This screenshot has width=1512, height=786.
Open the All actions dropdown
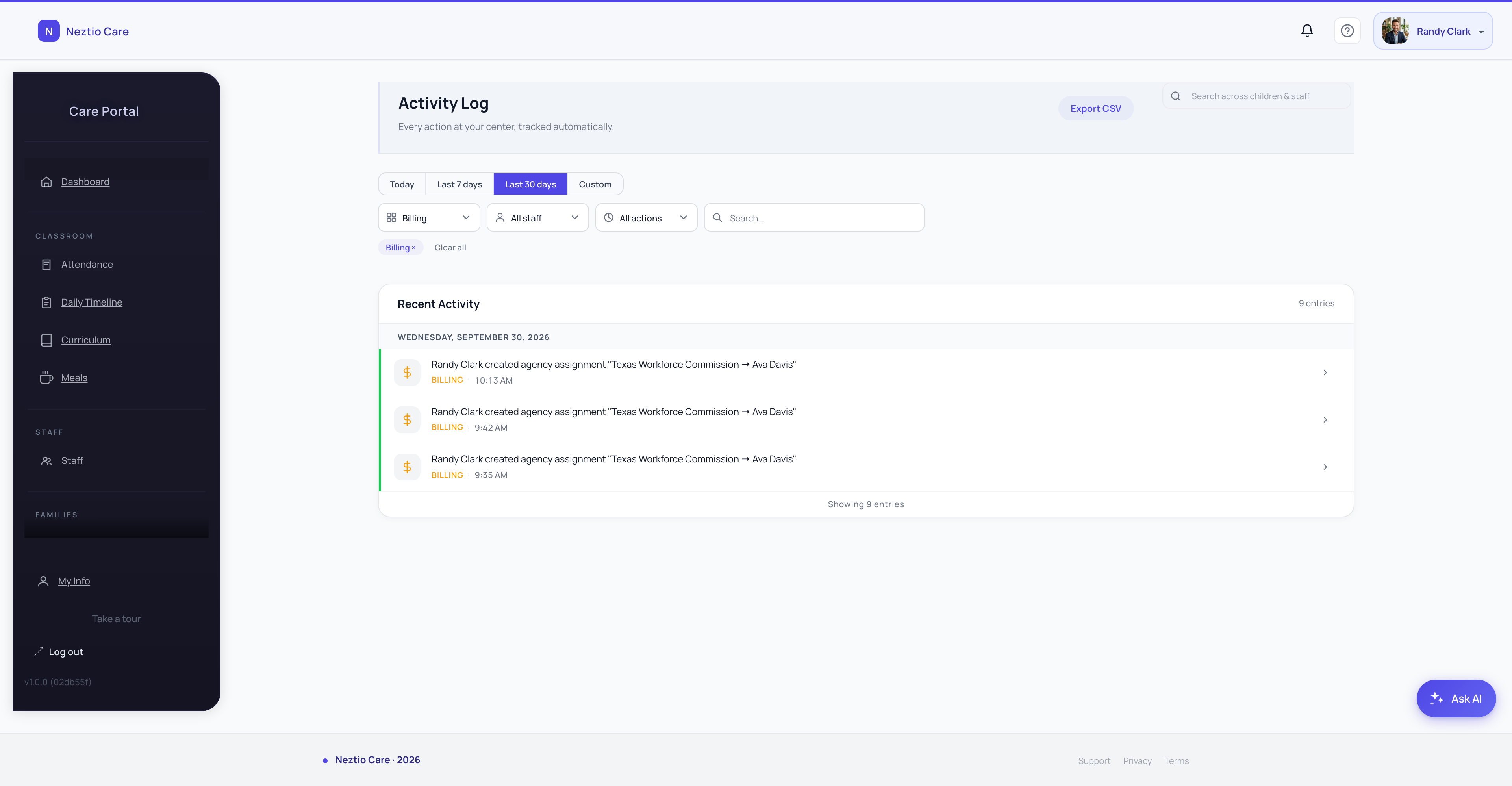tap(646, 218)
